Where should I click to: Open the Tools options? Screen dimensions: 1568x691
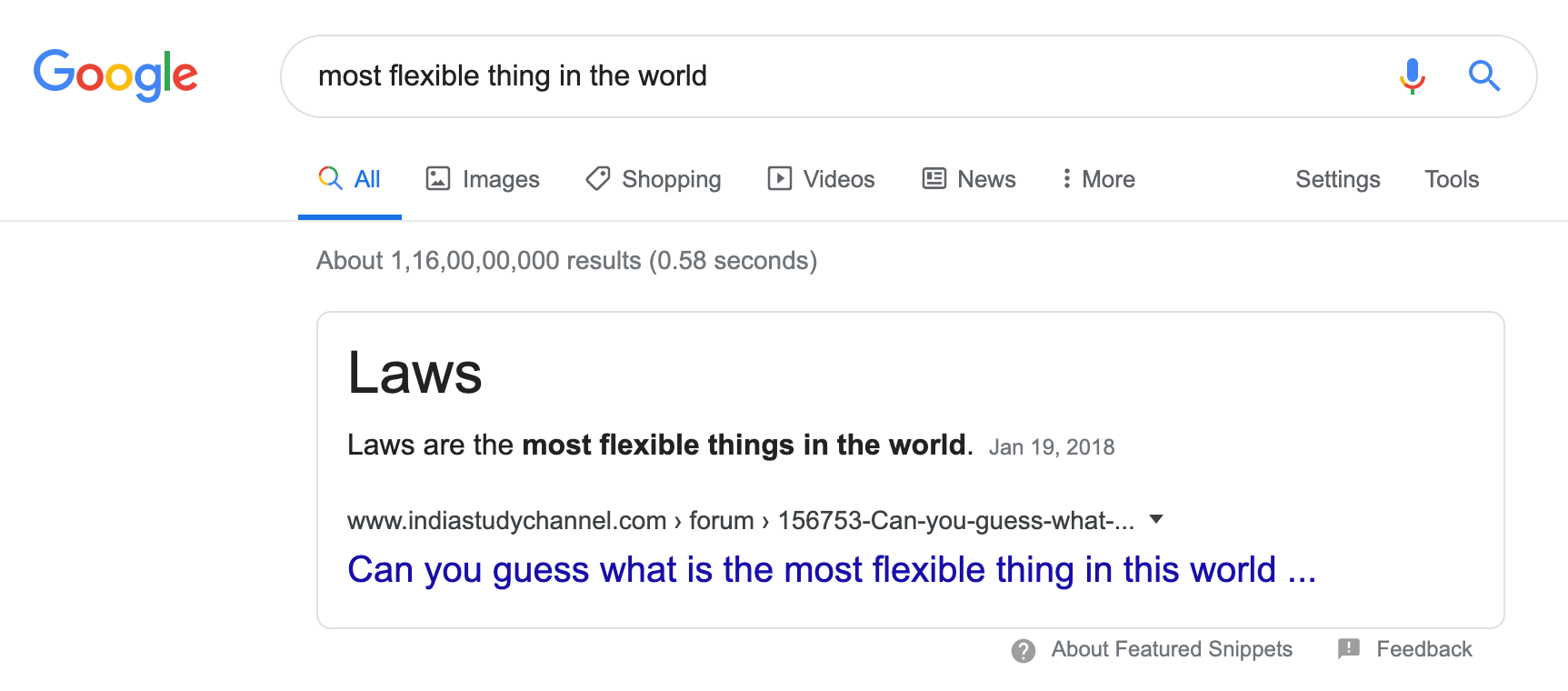pyautogui.click(x=1451, y=179)
